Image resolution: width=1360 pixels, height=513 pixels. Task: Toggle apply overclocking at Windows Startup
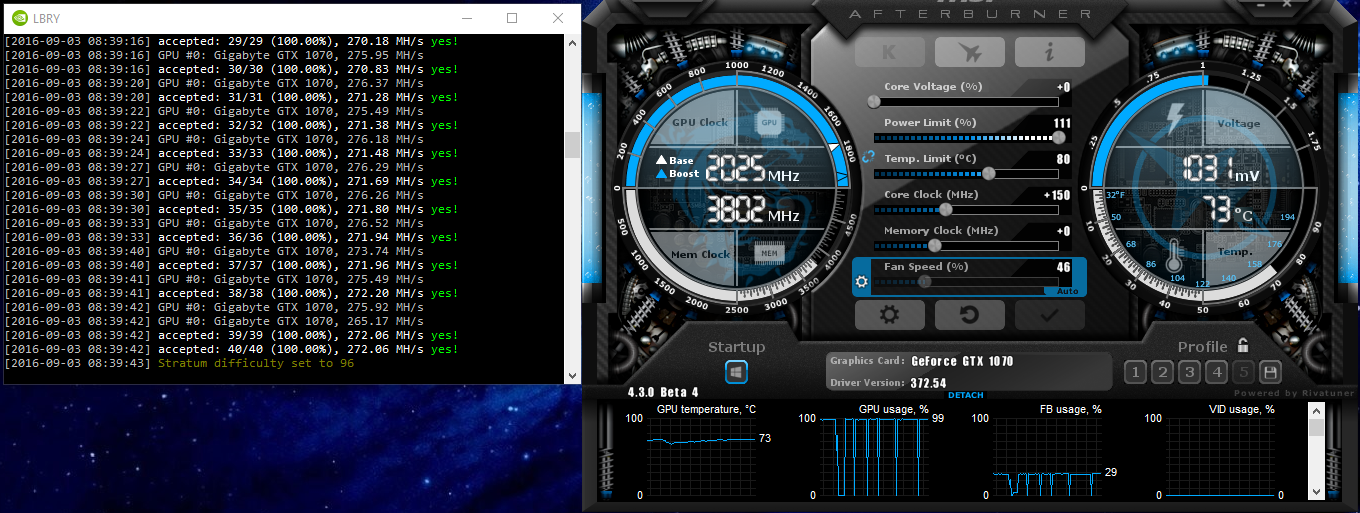point(736,372)
